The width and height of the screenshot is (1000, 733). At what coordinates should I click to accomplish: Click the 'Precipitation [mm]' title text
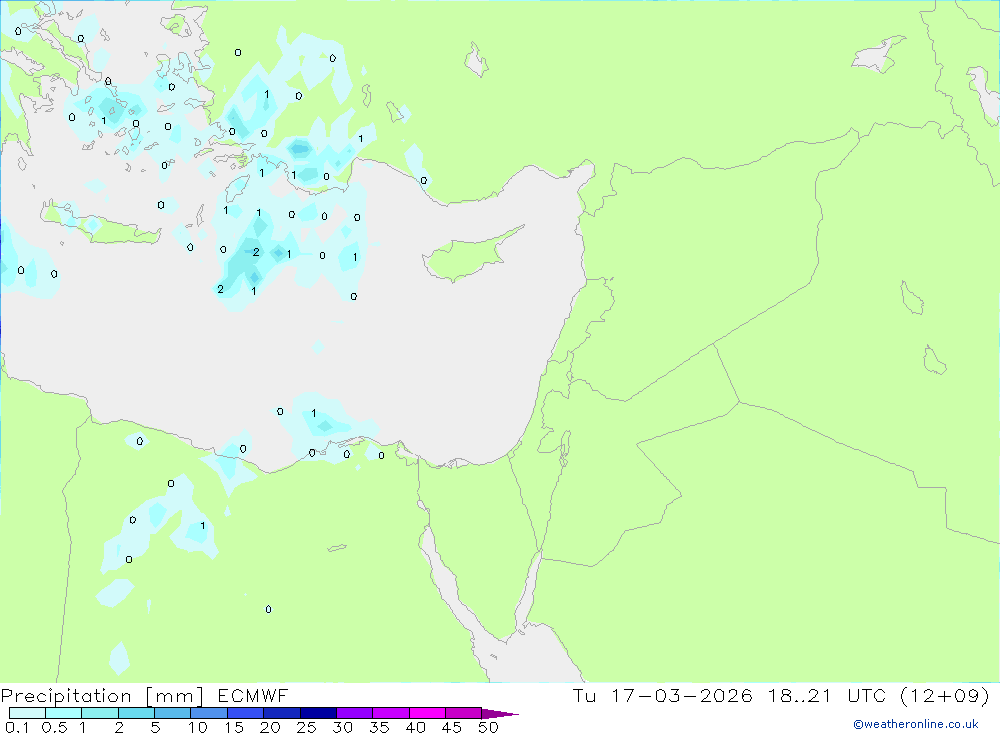point(102,696)
